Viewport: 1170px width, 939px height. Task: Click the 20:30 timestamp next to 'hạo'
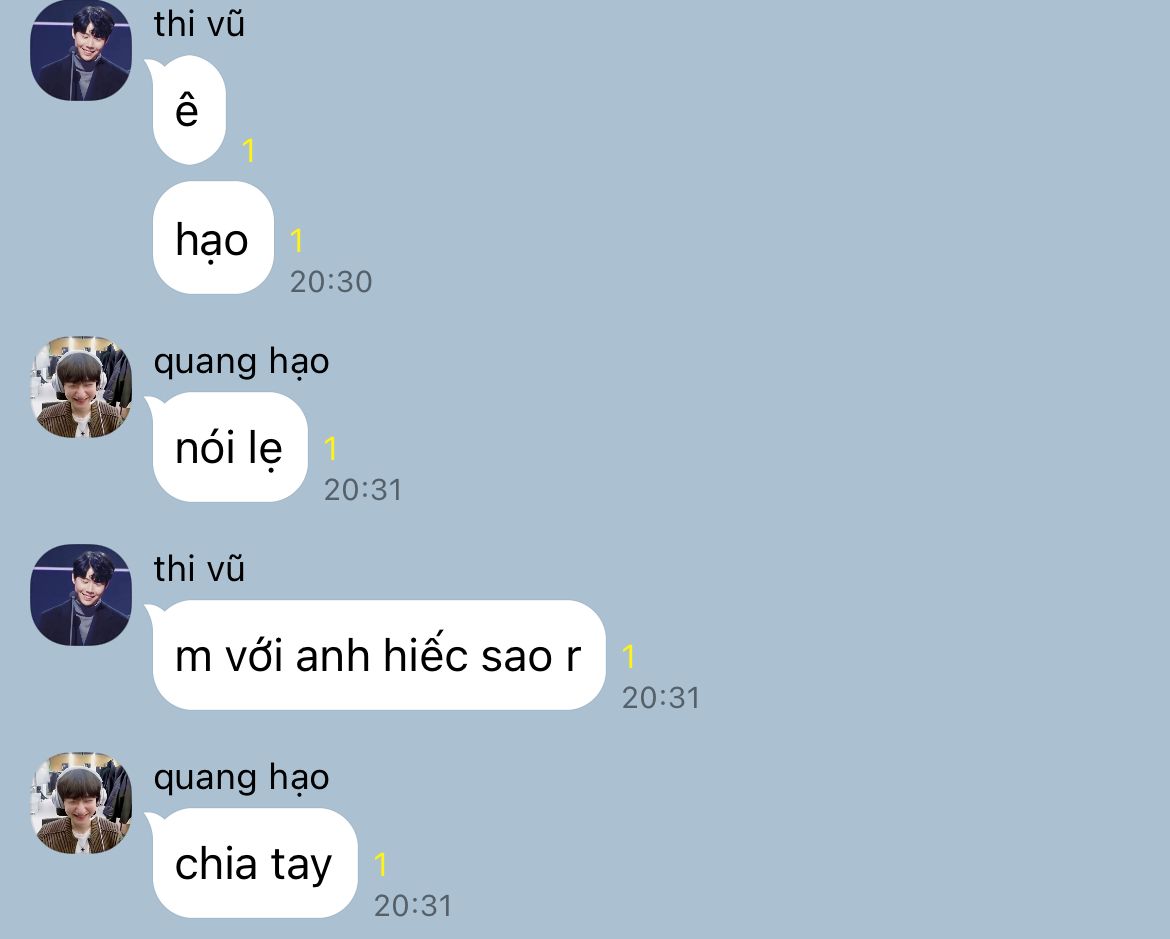[331, 281]
